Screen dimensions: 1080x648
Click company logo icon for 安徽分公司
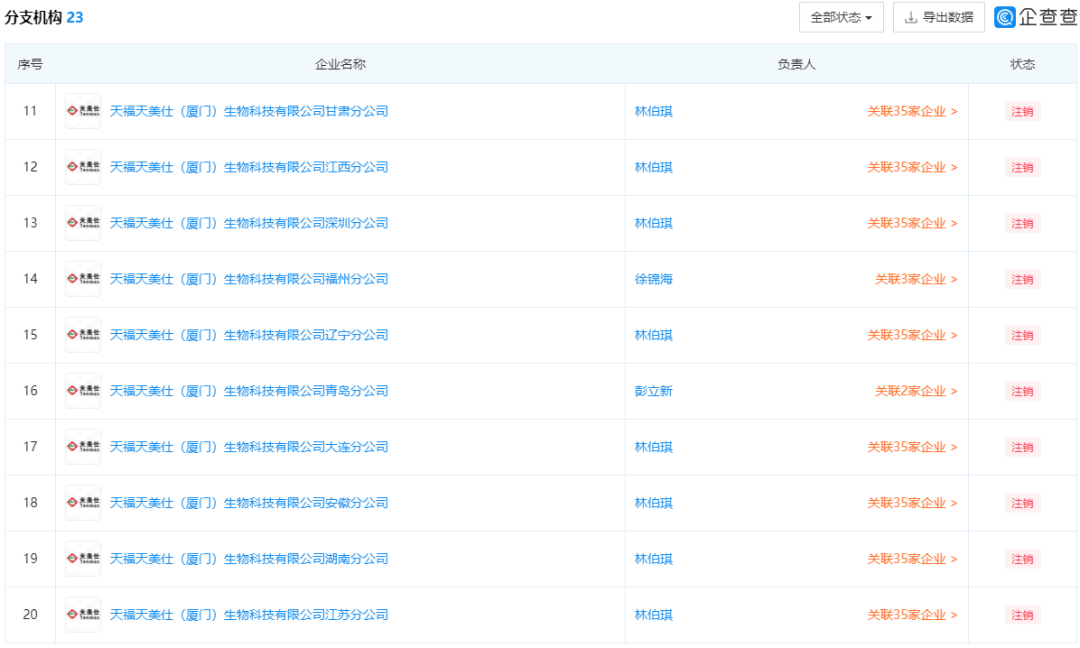(x=83, y=503)
